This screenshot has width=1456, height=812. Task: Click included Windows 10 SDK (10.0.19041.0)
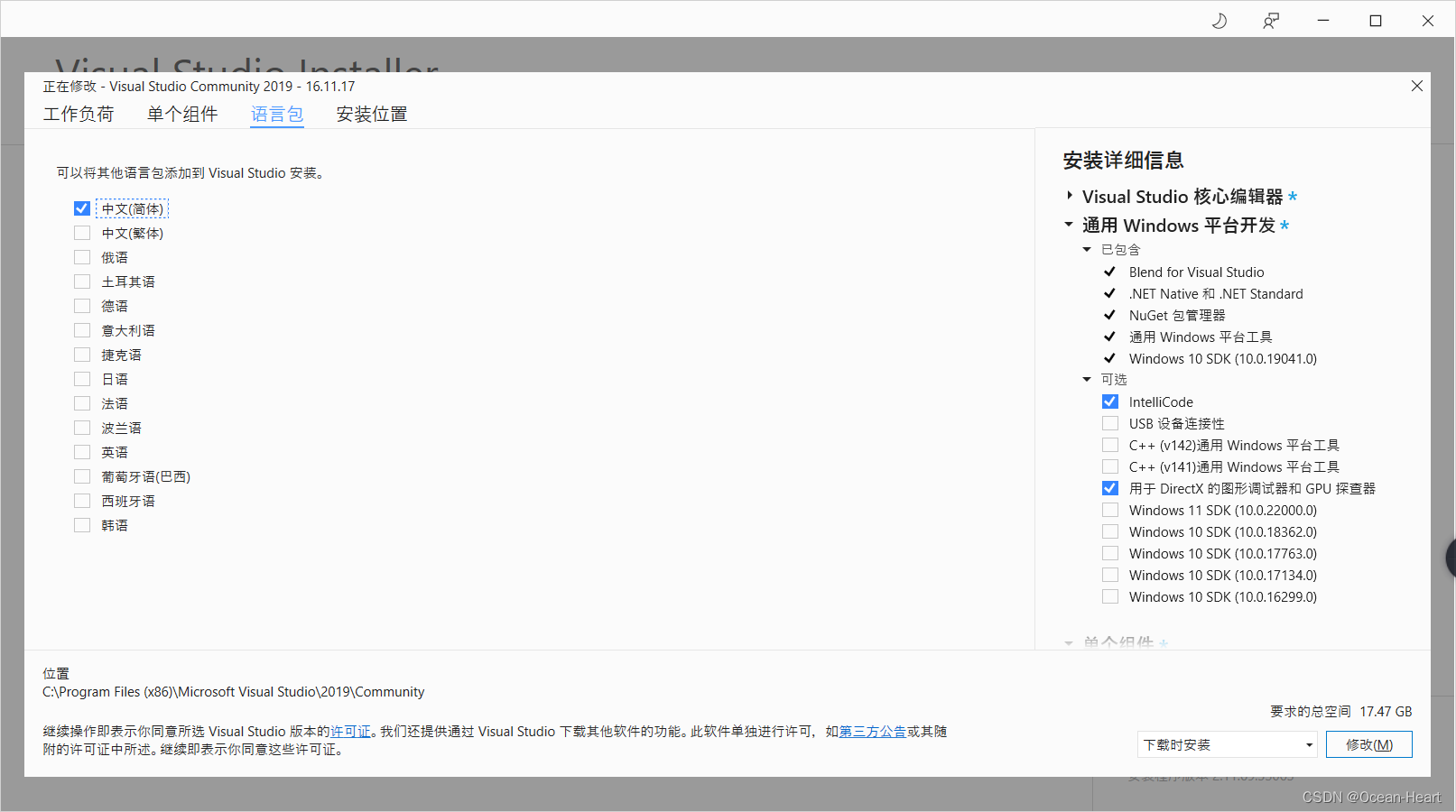[1223, 358]
